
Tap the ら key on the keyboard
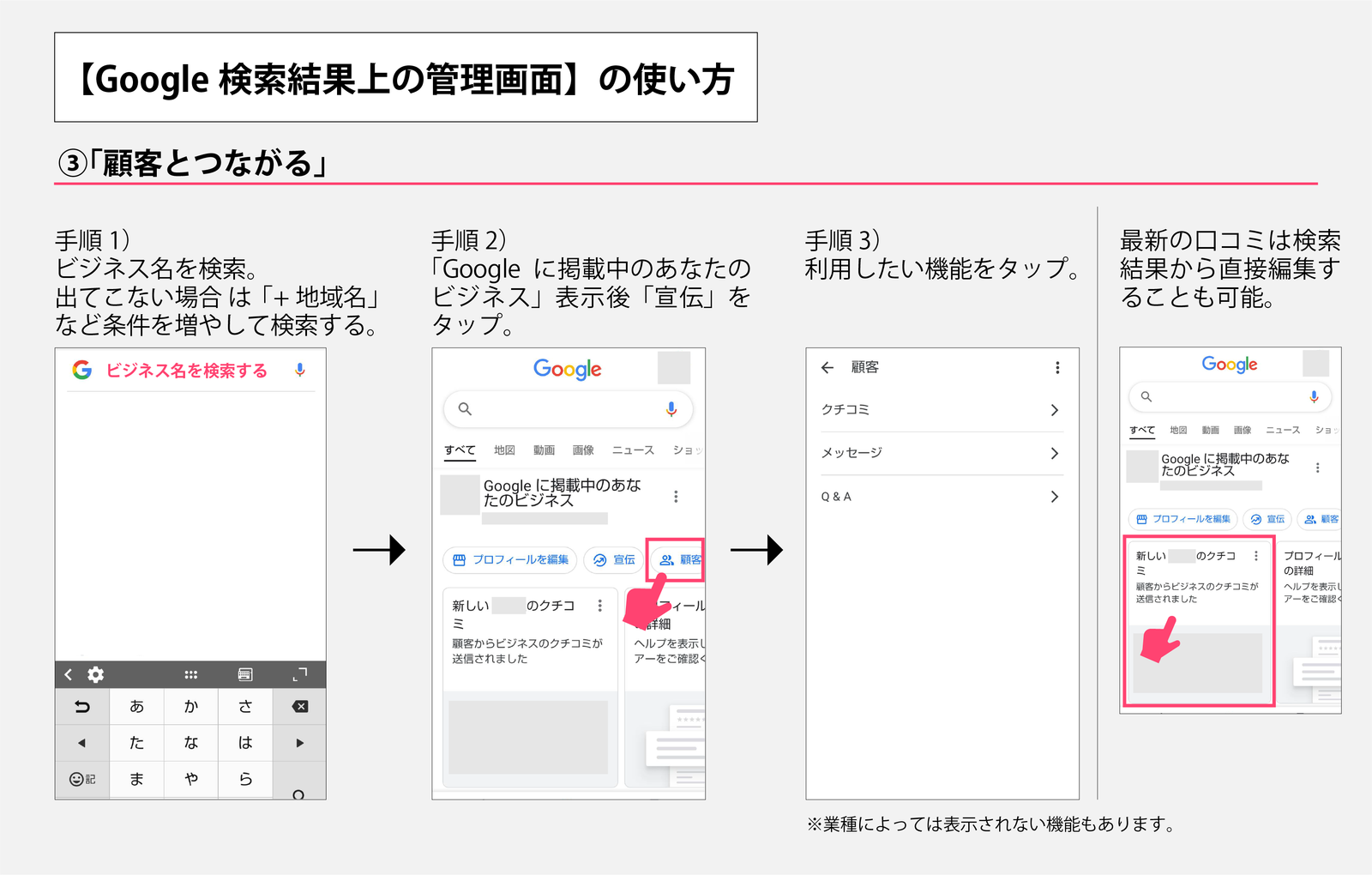coord(245,779)
